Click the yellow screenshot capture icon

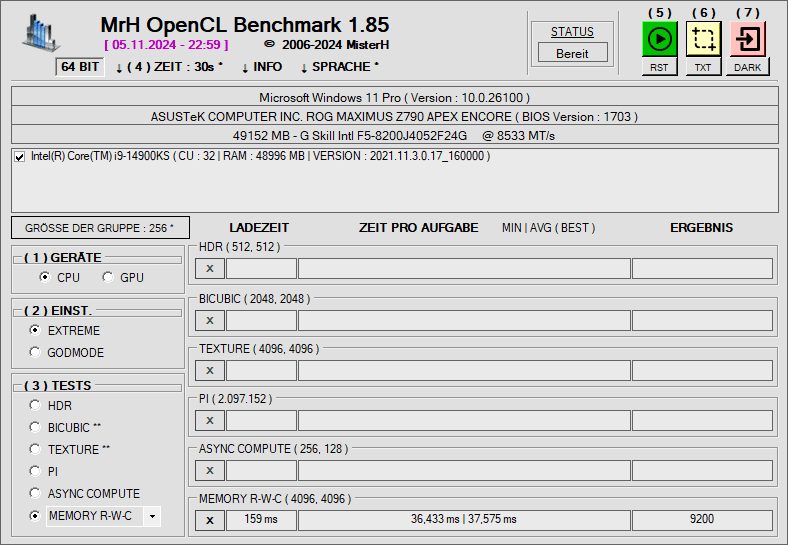(703, 39)
